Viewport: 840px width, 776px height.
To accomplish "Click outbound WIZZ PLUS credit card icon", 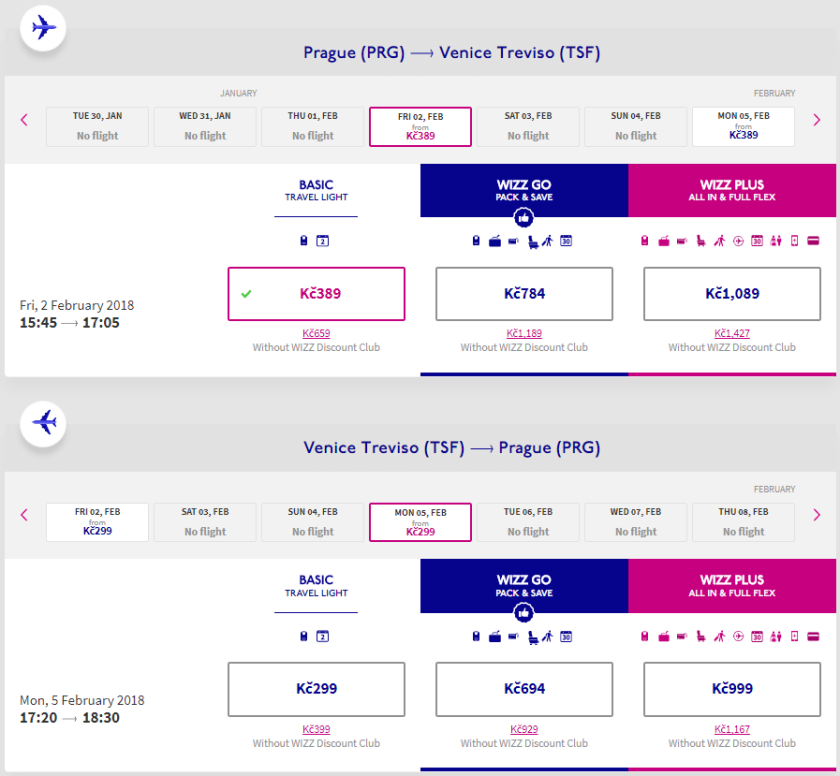I will coord(813,240).
